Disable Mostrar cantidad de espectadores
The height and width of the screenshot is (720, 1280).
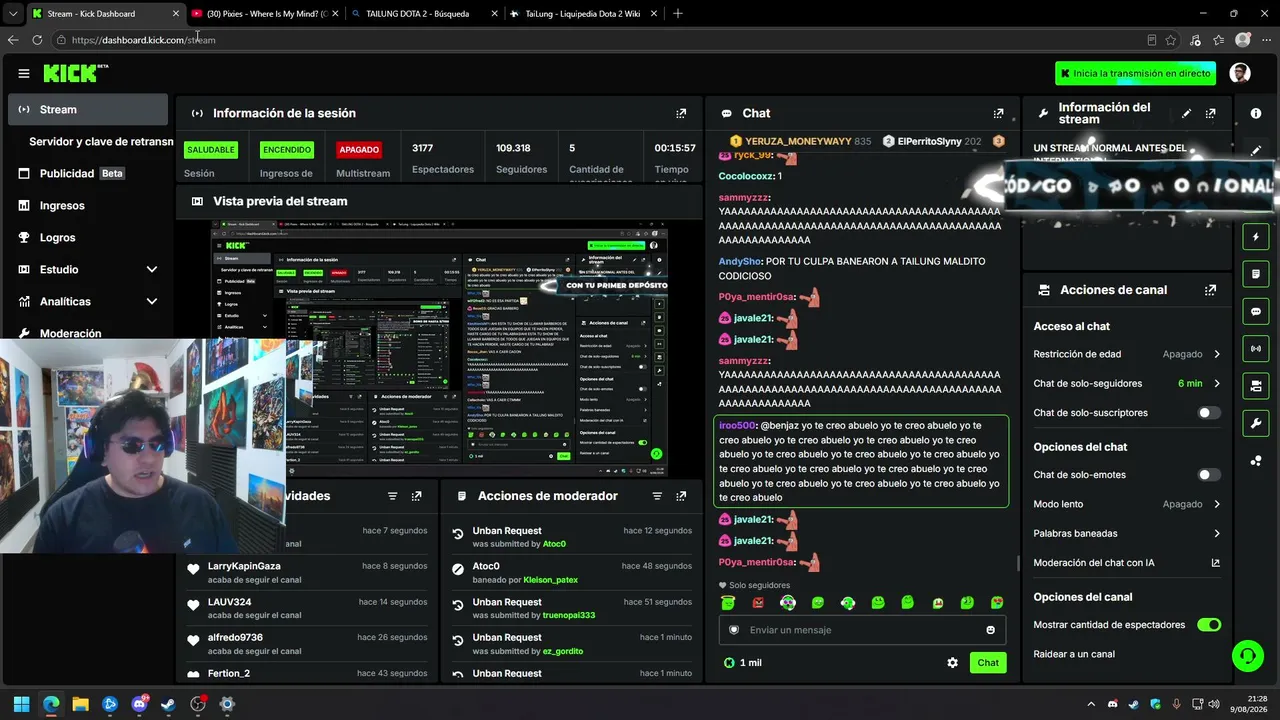tap(1209, 625)
